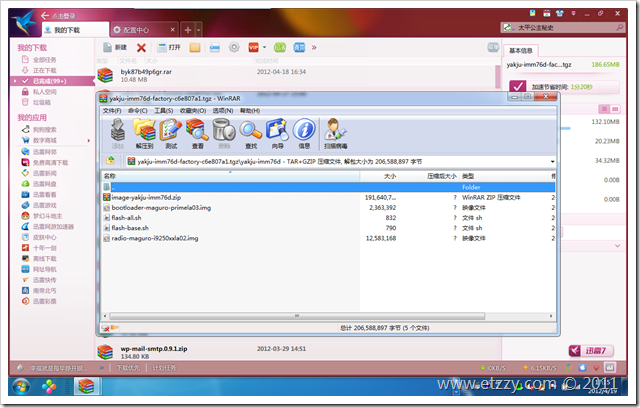Expand the 数字商城 submenu arrow
The width and height of the screenshot is (640, 408).
tap(89, 140)
